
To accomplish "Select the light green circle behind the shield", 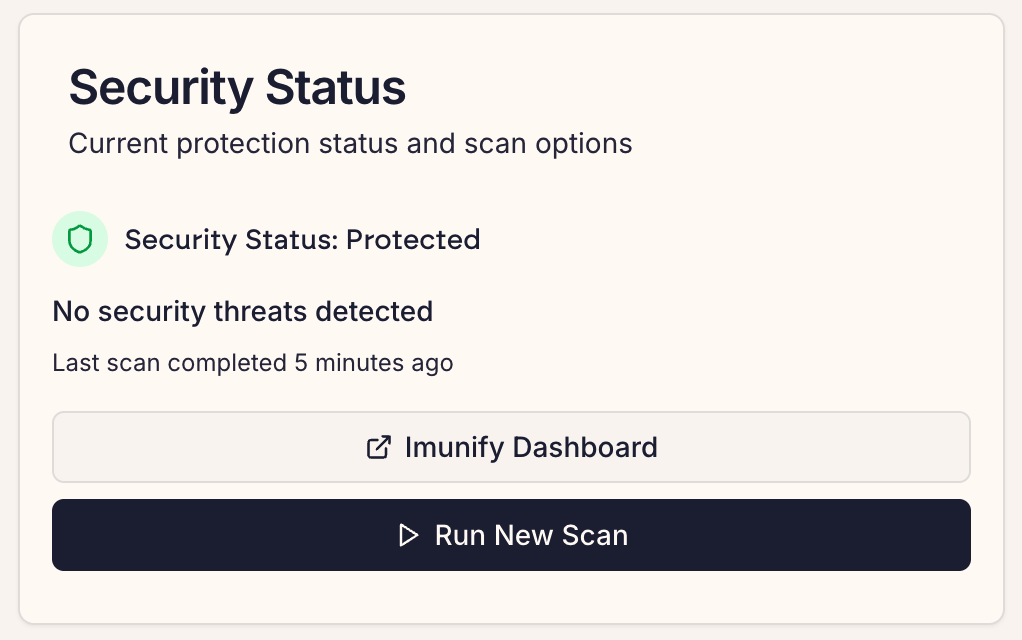I will click(x=80, y=239).
